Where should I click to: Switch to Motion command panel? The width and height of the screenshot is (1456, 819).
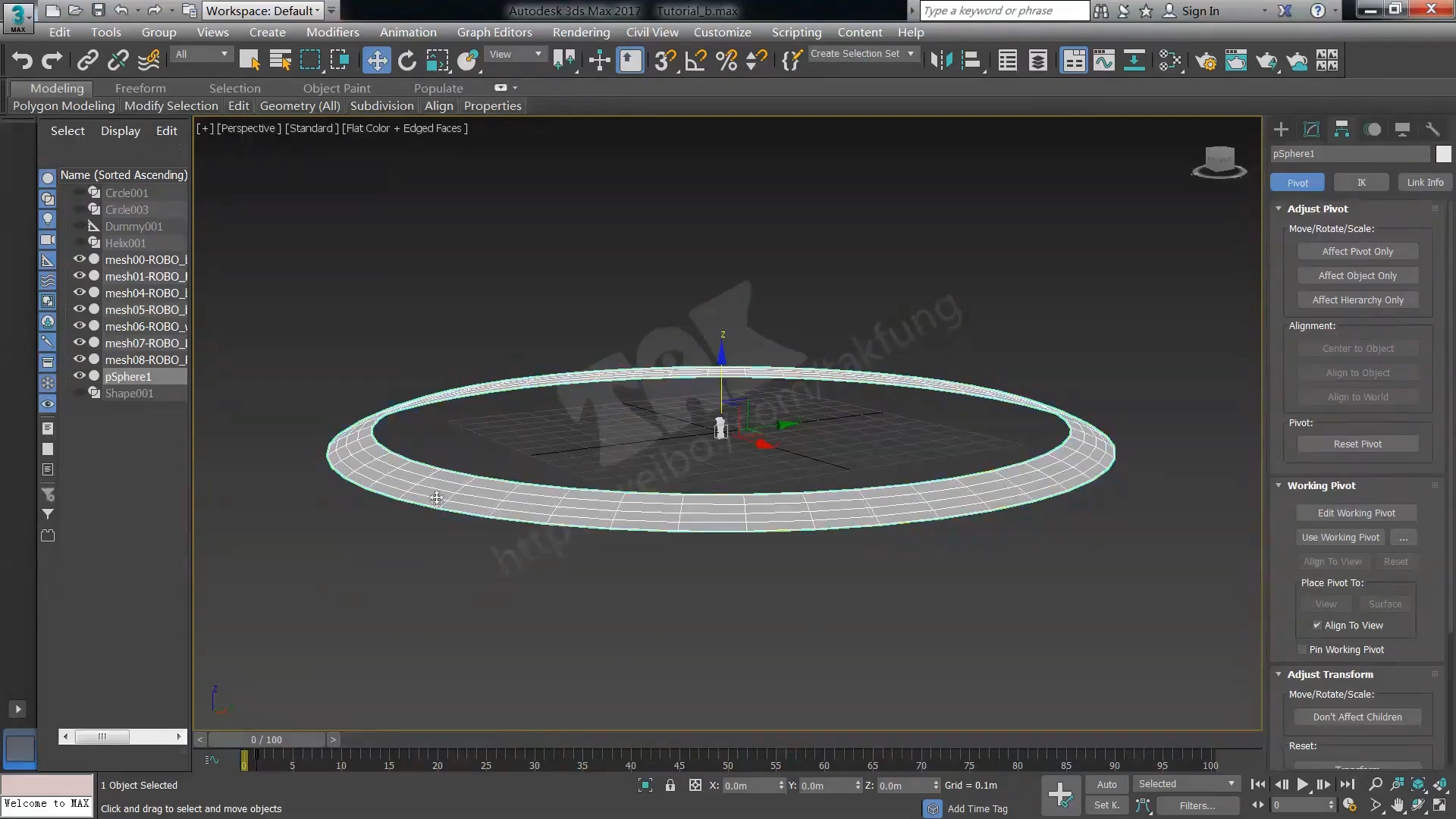[x=1372, y=130]
